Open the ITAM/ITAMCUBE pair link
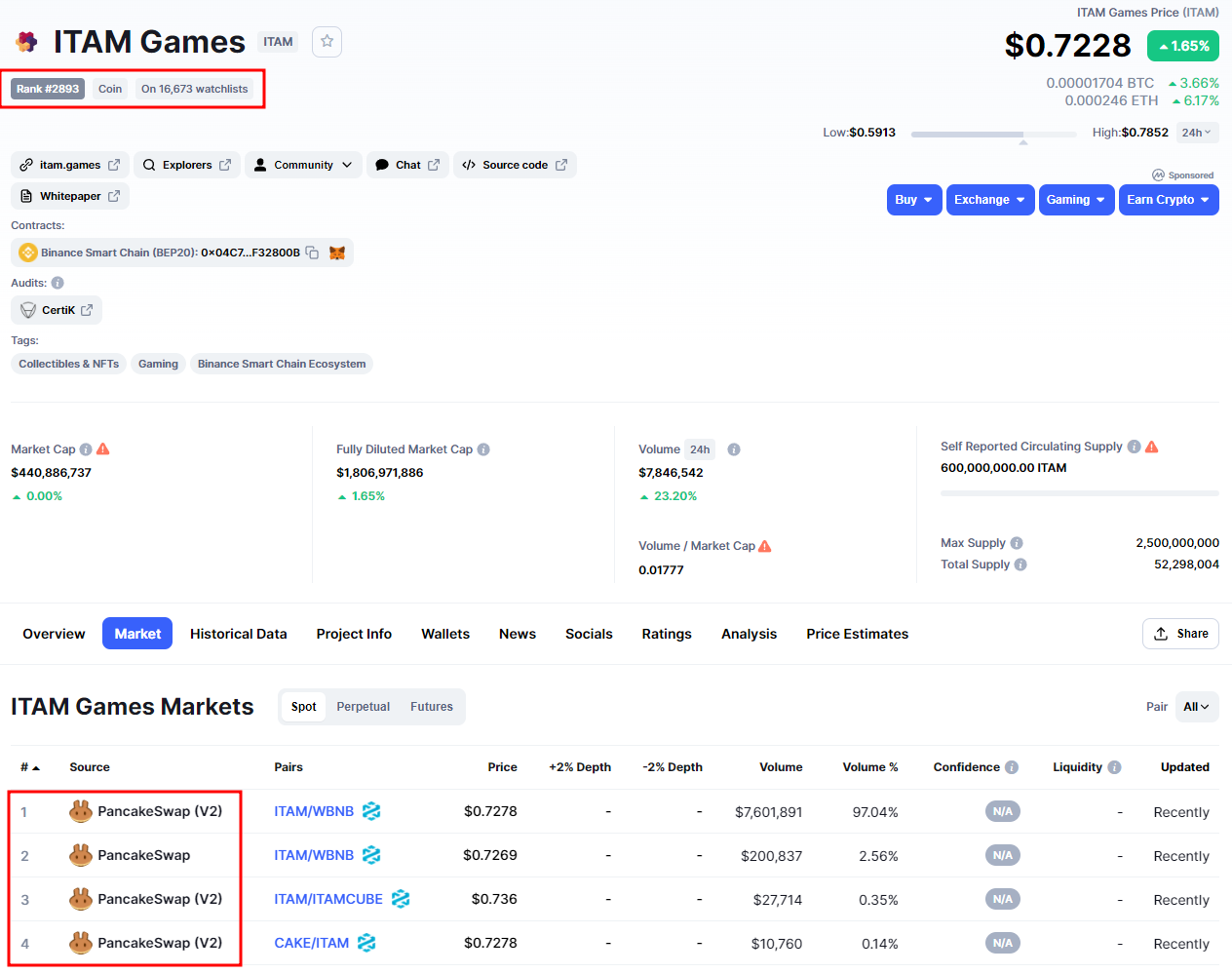The width and height of the screenshot is (1232, 974). pos(328,899)
